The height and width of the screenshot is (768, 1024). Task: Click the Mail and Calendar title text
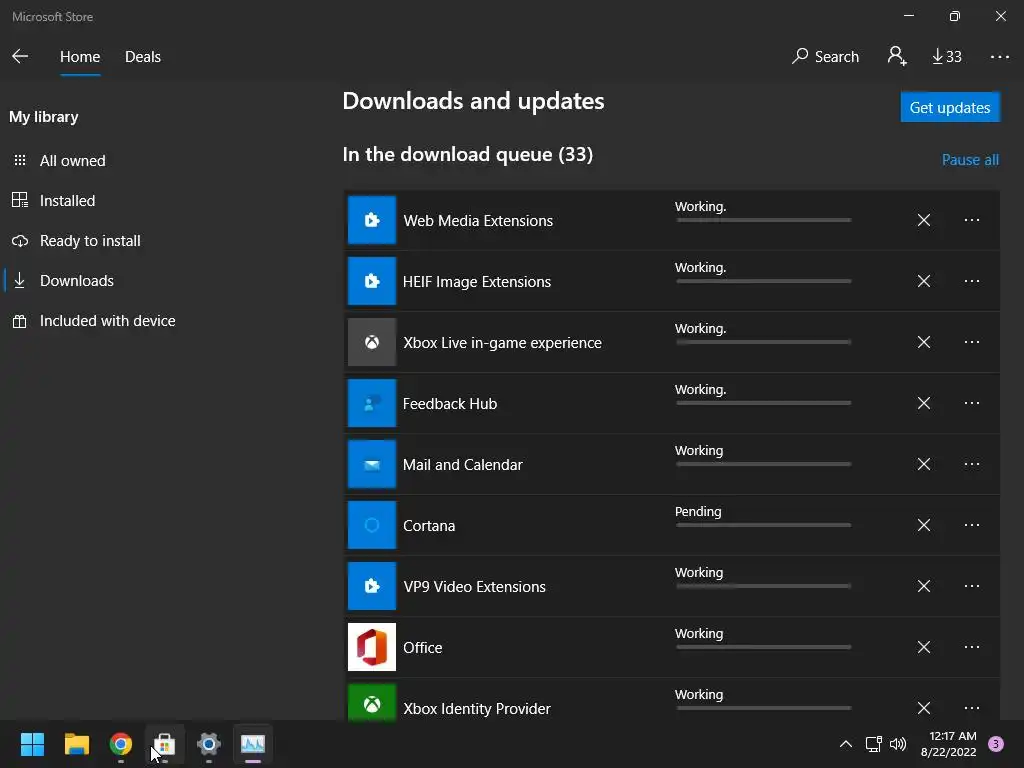[x=462, y=465]
